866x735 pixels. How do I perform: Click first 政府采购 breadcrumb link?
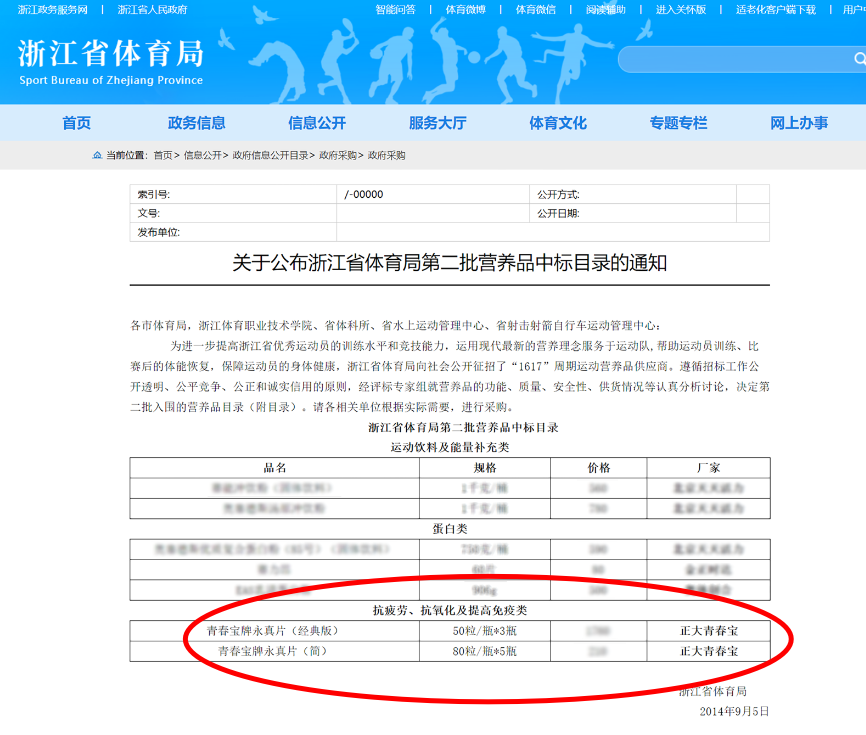point(338,155)
